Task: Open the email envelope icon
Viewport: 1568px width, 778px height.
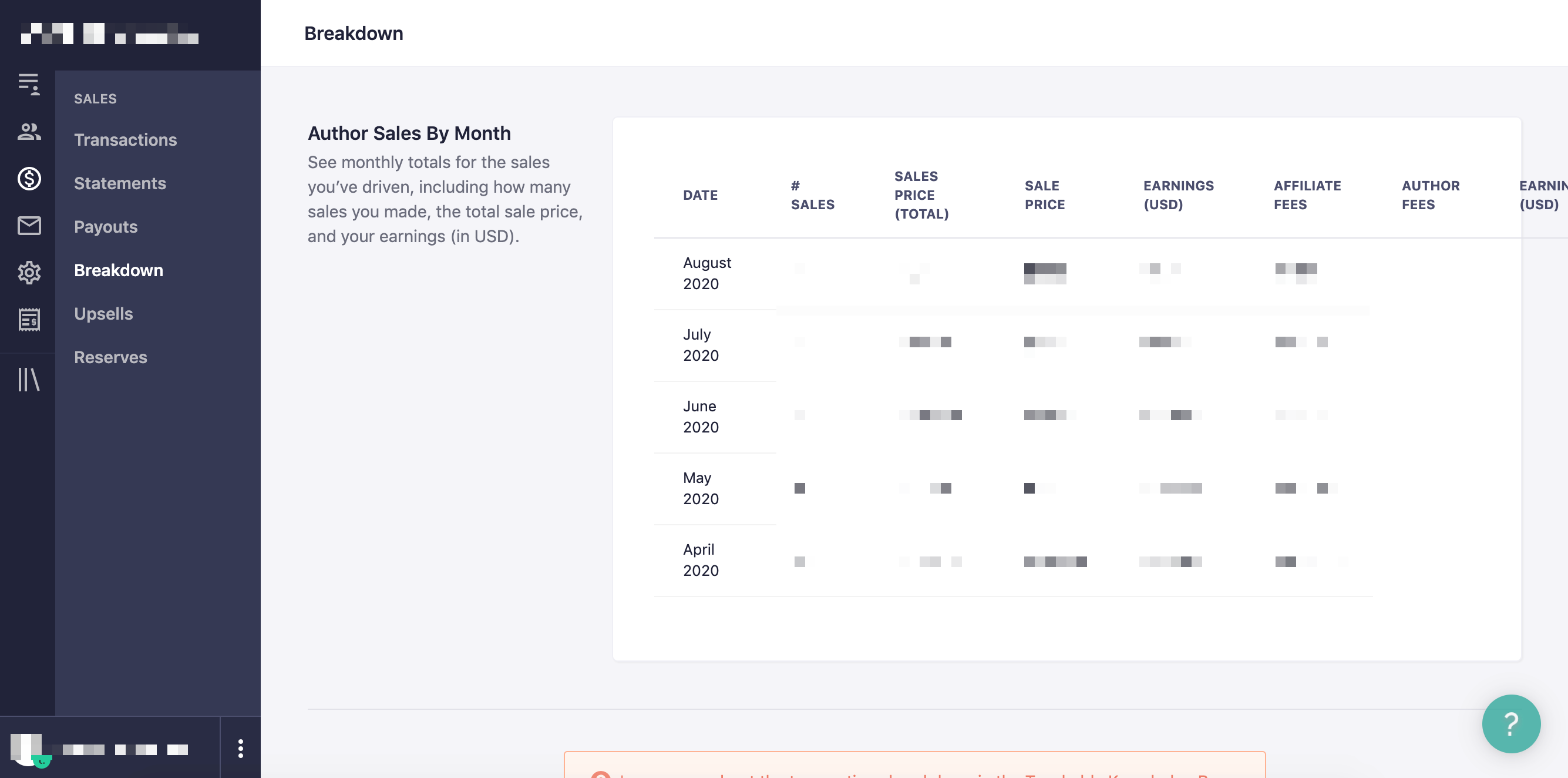Action: [29, 226]
